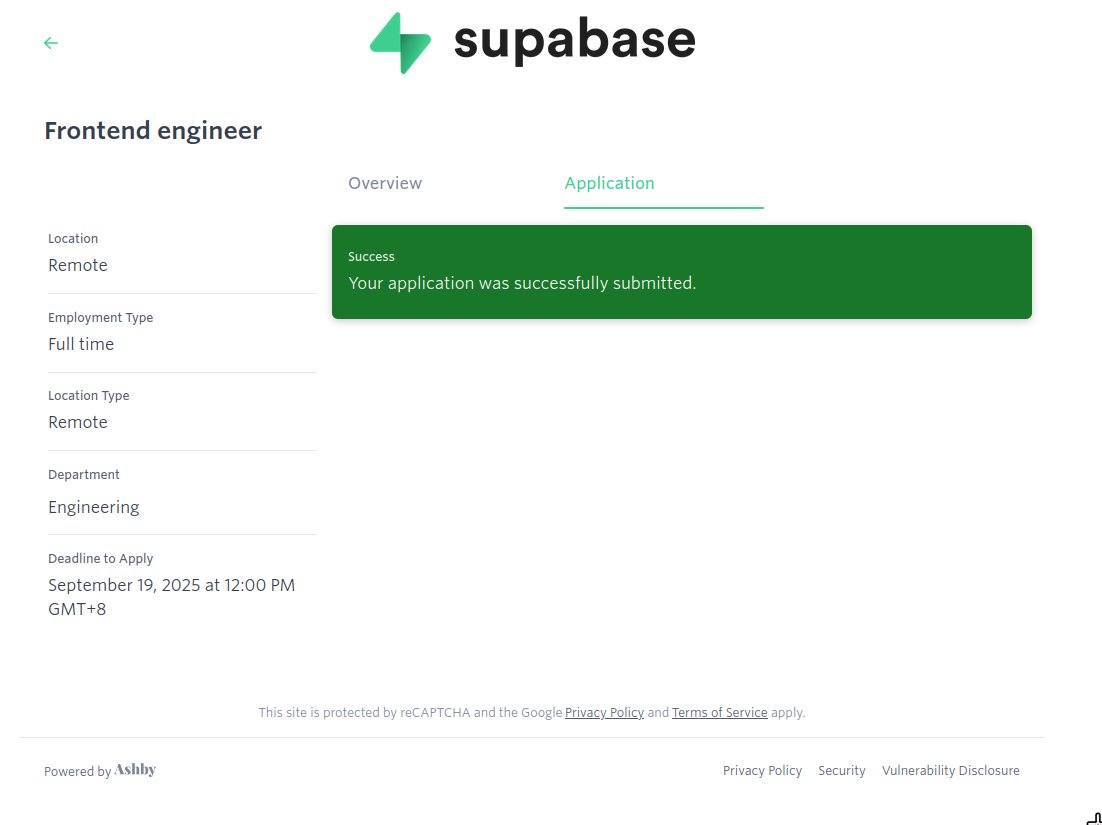Open Ashby link in Powered by footer
The height and width of the screenshot is (825, 1102).
click(x=135, y=769)
